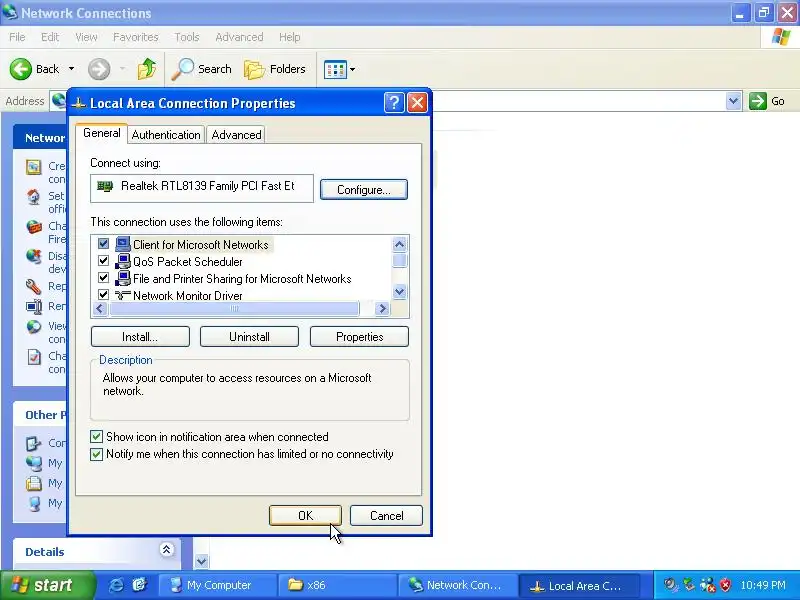Open the Search magnifier in toolbar

pos(182,69)
